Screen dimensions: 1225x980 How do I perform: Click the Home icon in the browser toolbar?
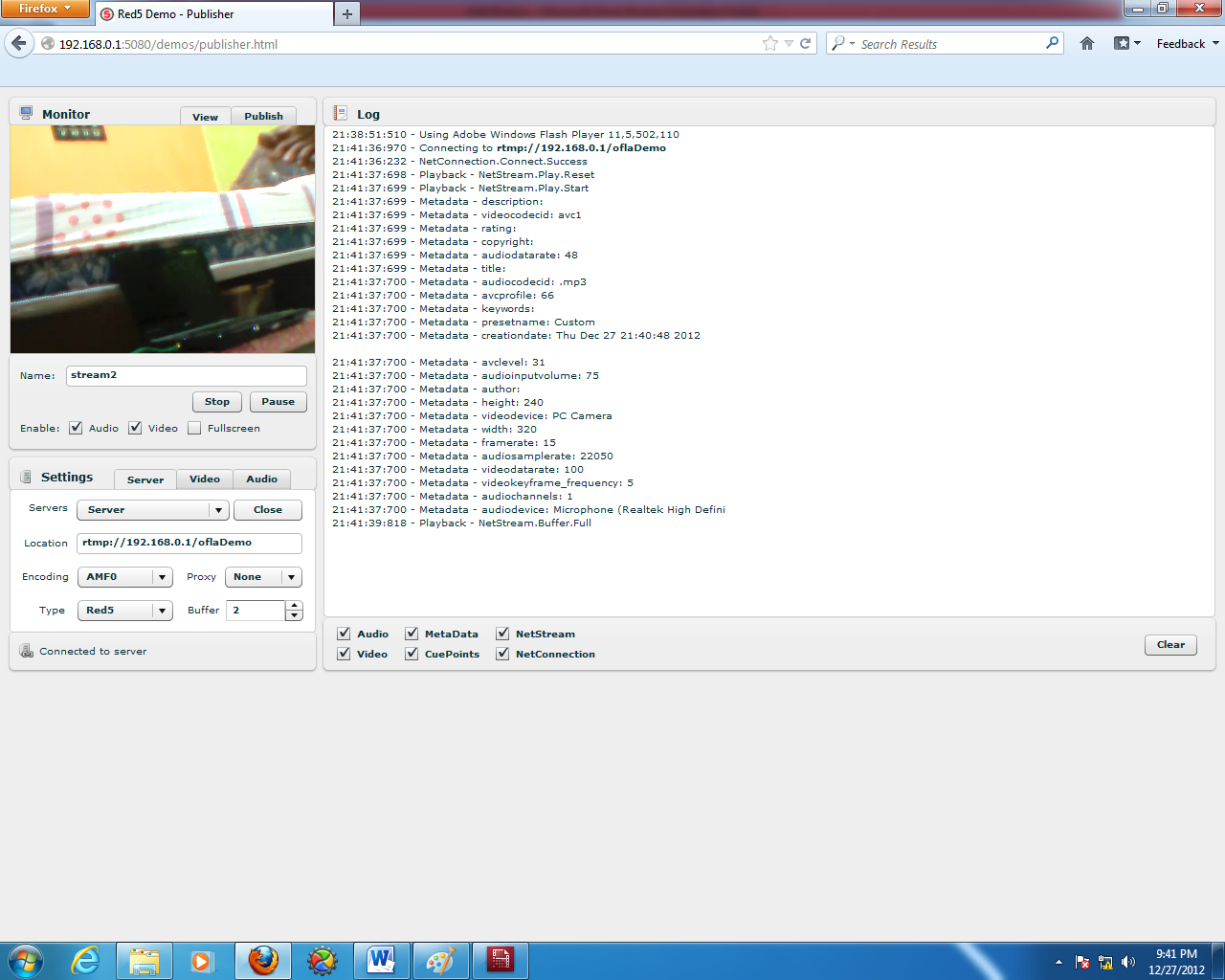coord(1086,43)
